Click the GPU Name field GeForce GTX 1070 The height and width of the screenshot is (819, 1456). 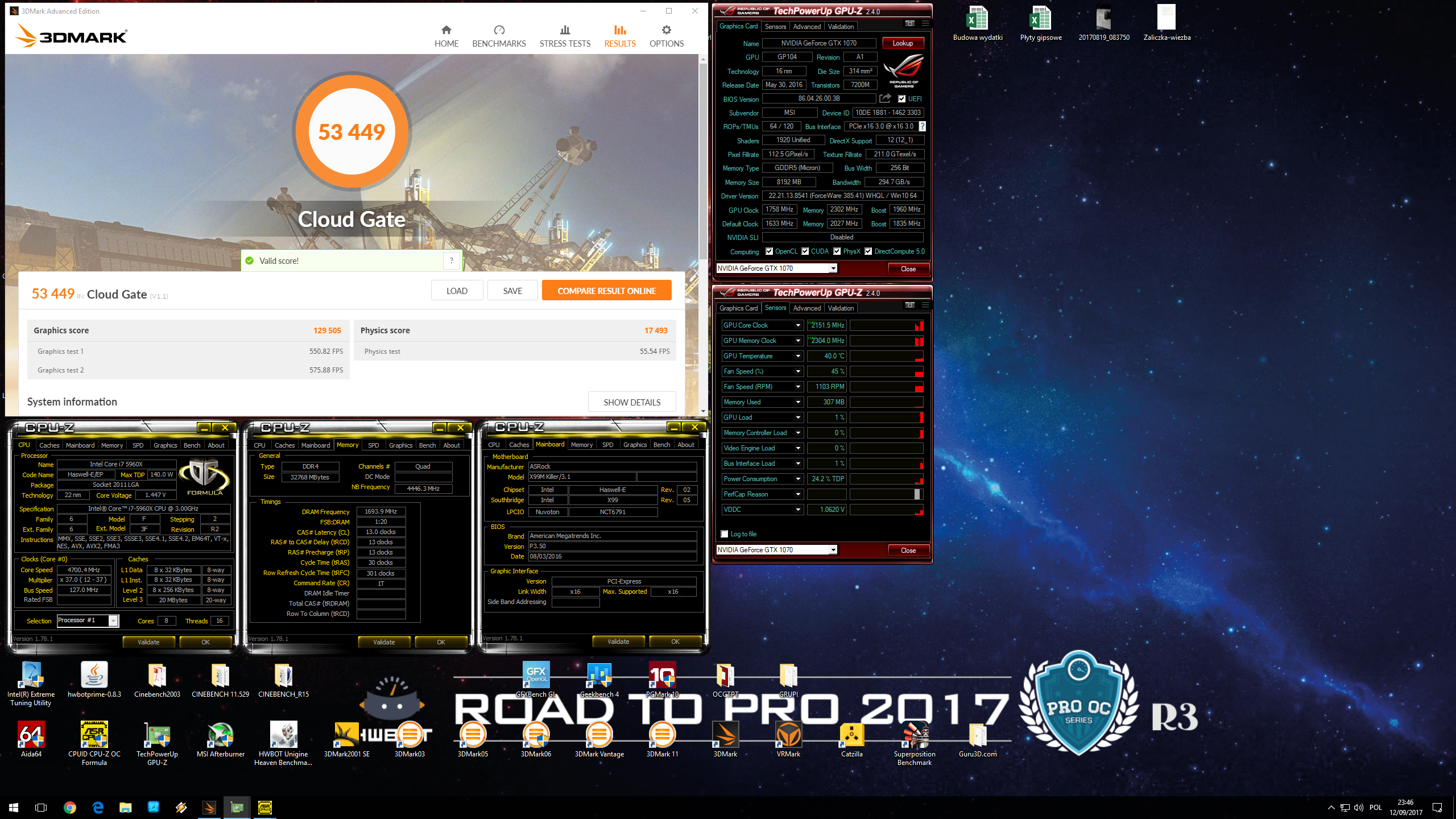(818, 43)
